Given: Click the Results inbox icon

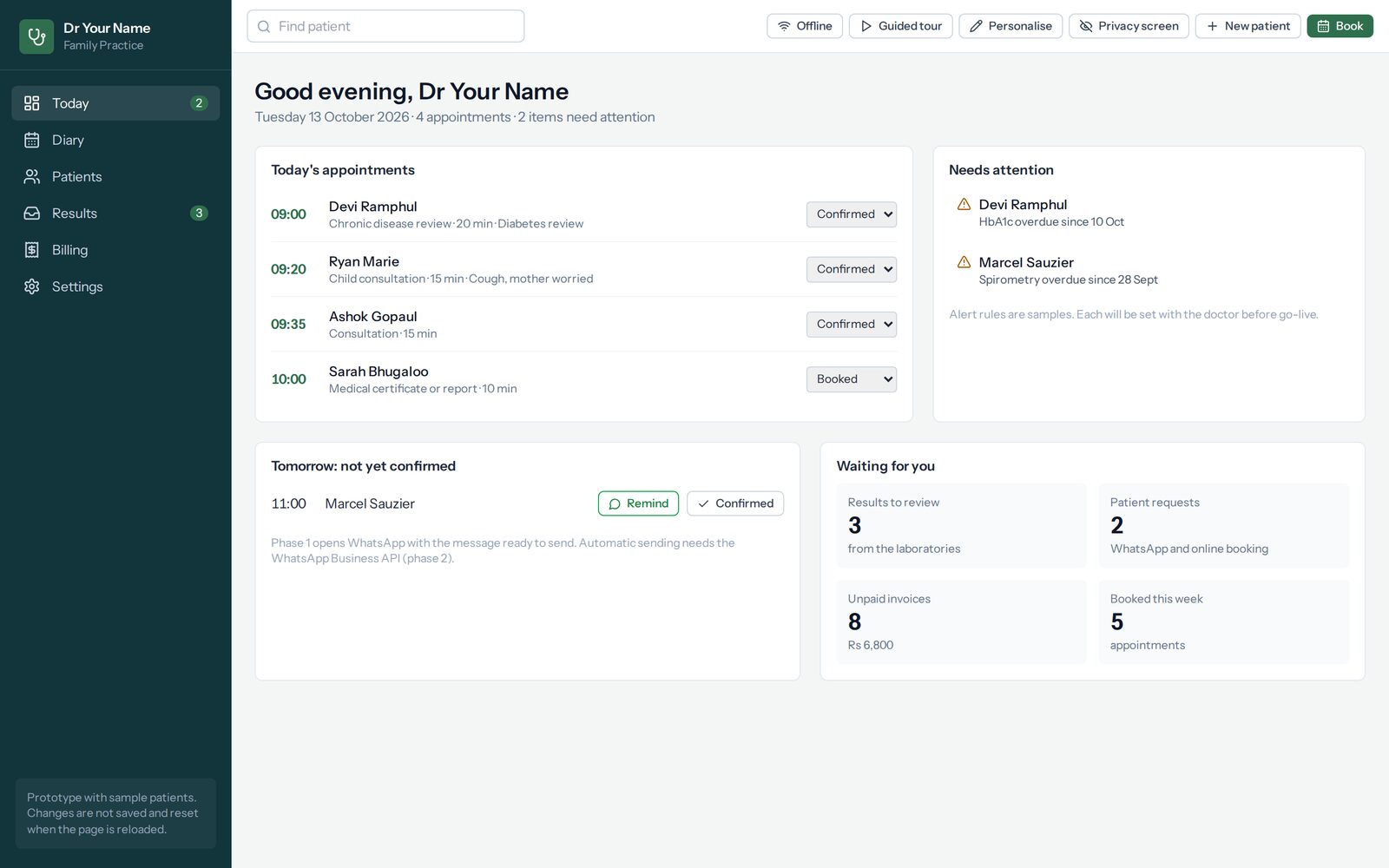Looking at the screenshot, I should pyautogui.click(x=32, y=214).
